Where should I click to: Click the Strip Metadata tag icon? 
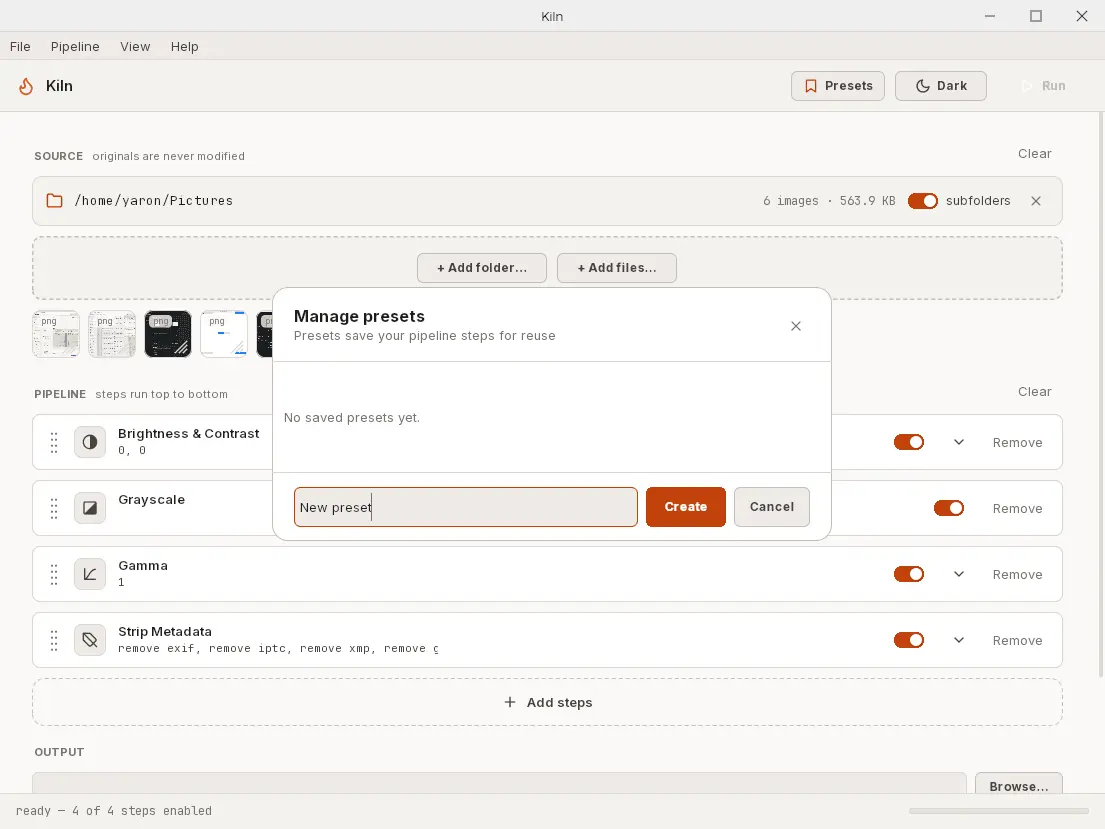point(89,640)
